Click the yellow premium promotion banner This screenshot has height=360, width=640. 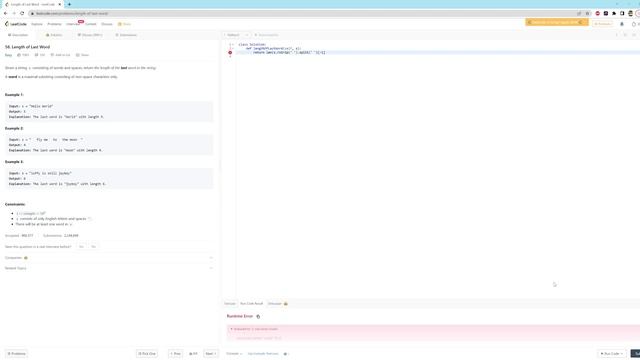coord(556,22)
